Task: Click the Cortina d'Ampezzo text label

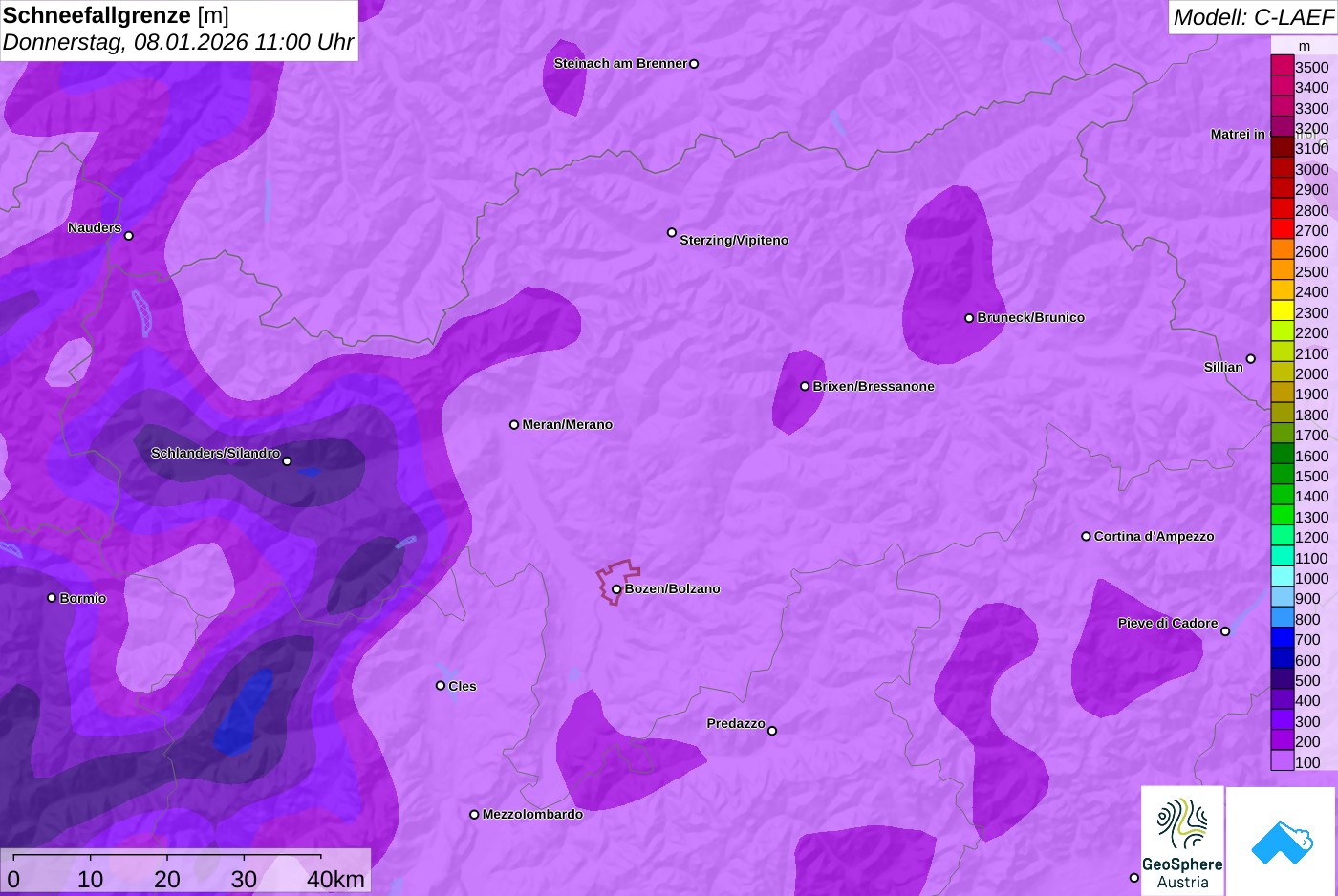Action: coord(1154,536)
